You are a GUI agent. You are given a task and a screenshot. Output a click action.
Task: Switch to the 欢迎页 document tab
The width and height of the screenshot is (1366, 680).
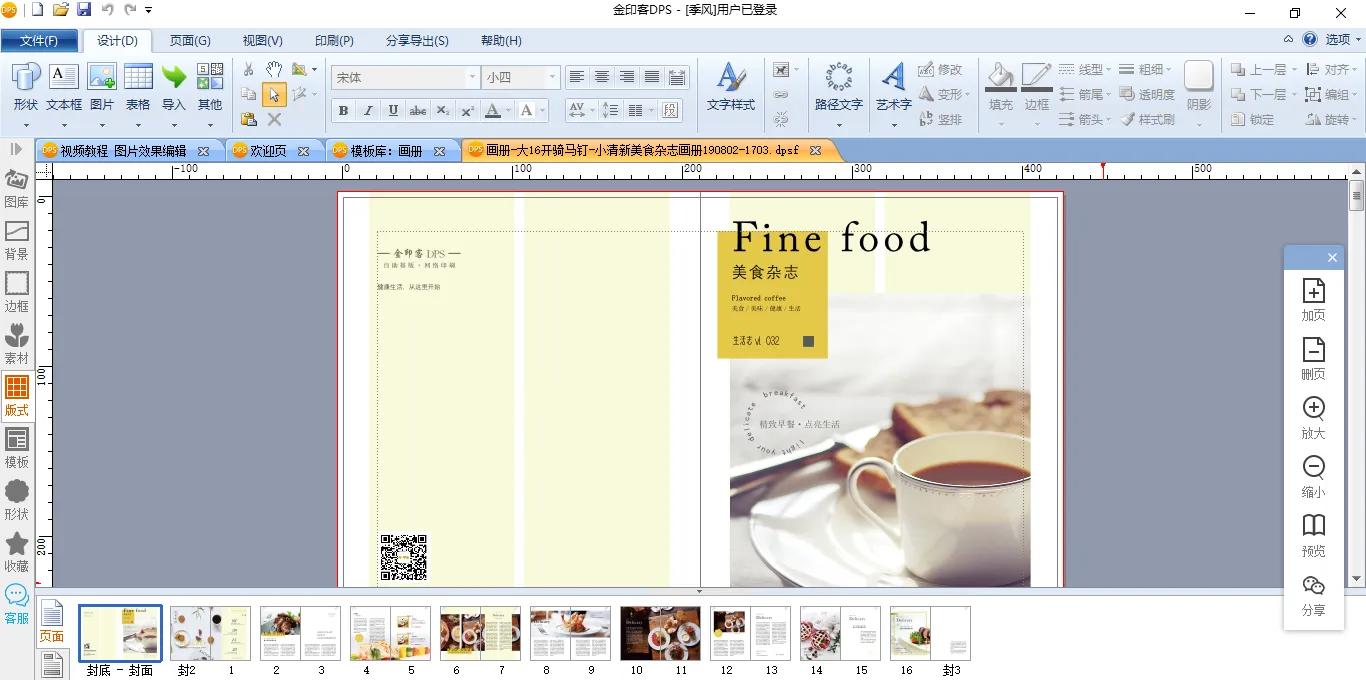point(268,151)
